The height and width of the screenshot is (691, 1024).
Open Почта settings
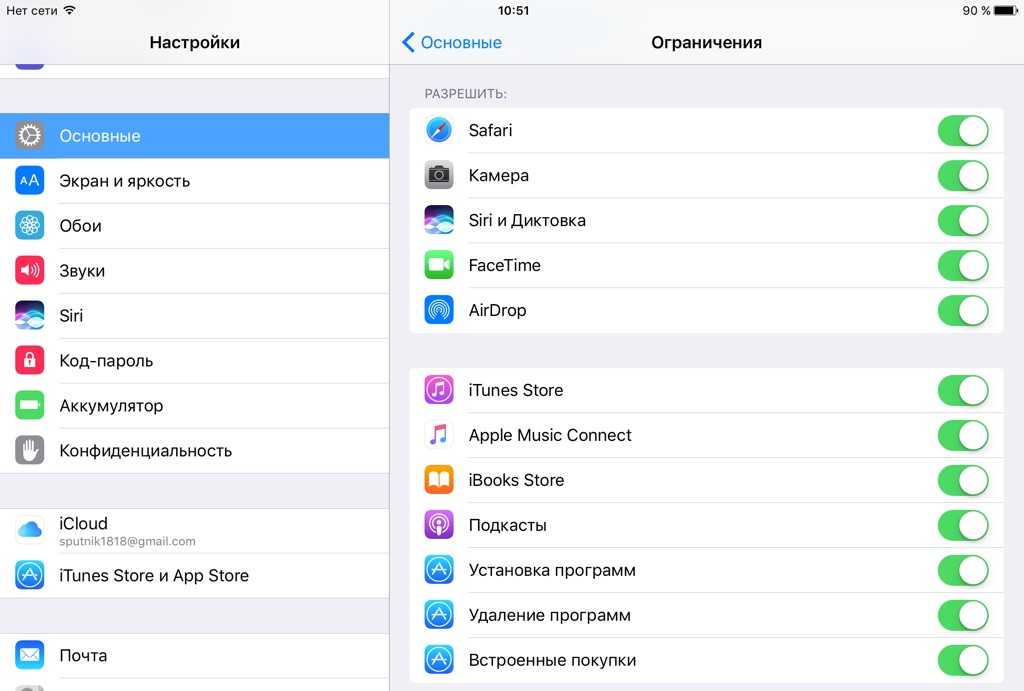195,655
